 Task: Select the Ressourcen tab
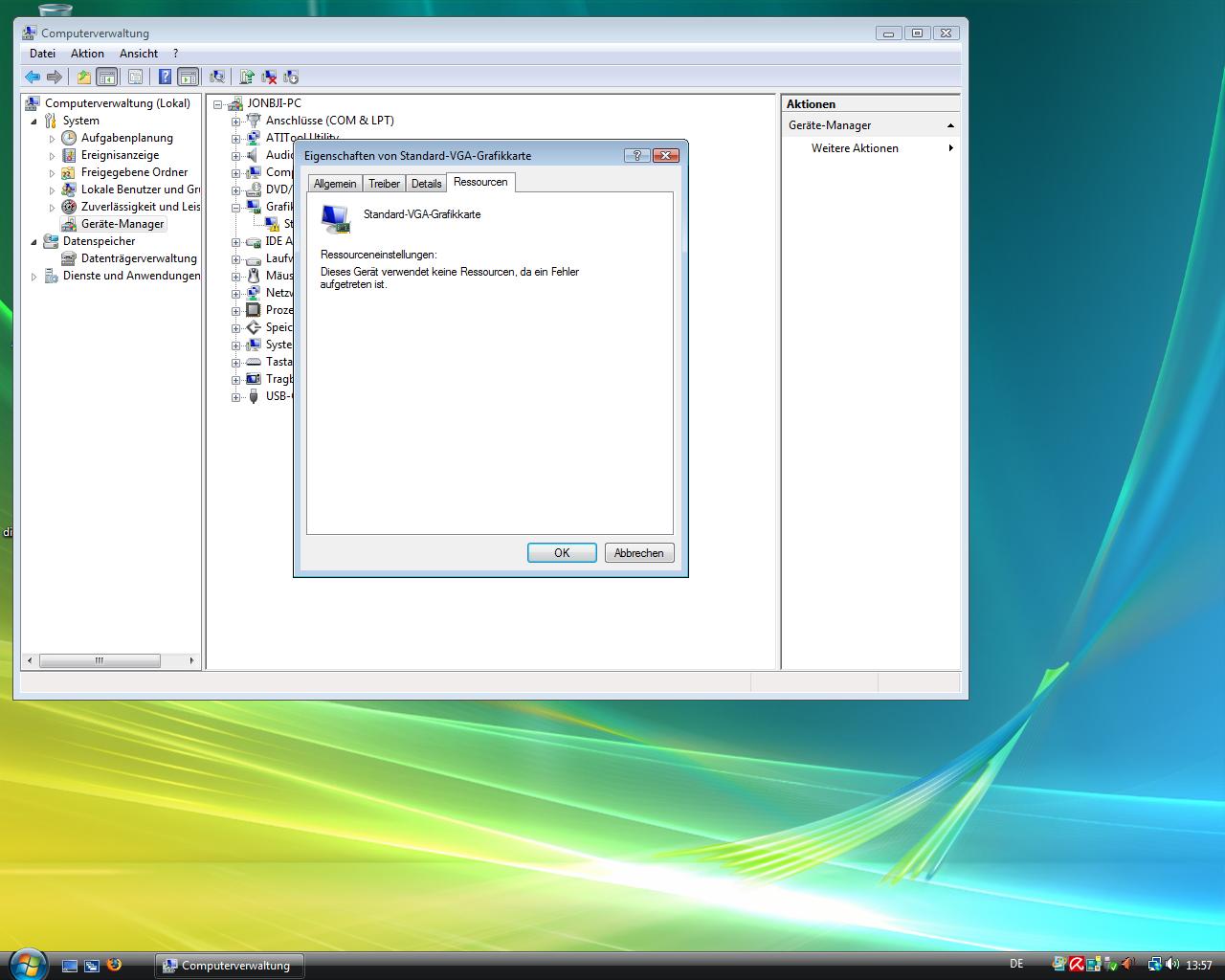click(x=480, y=182)
